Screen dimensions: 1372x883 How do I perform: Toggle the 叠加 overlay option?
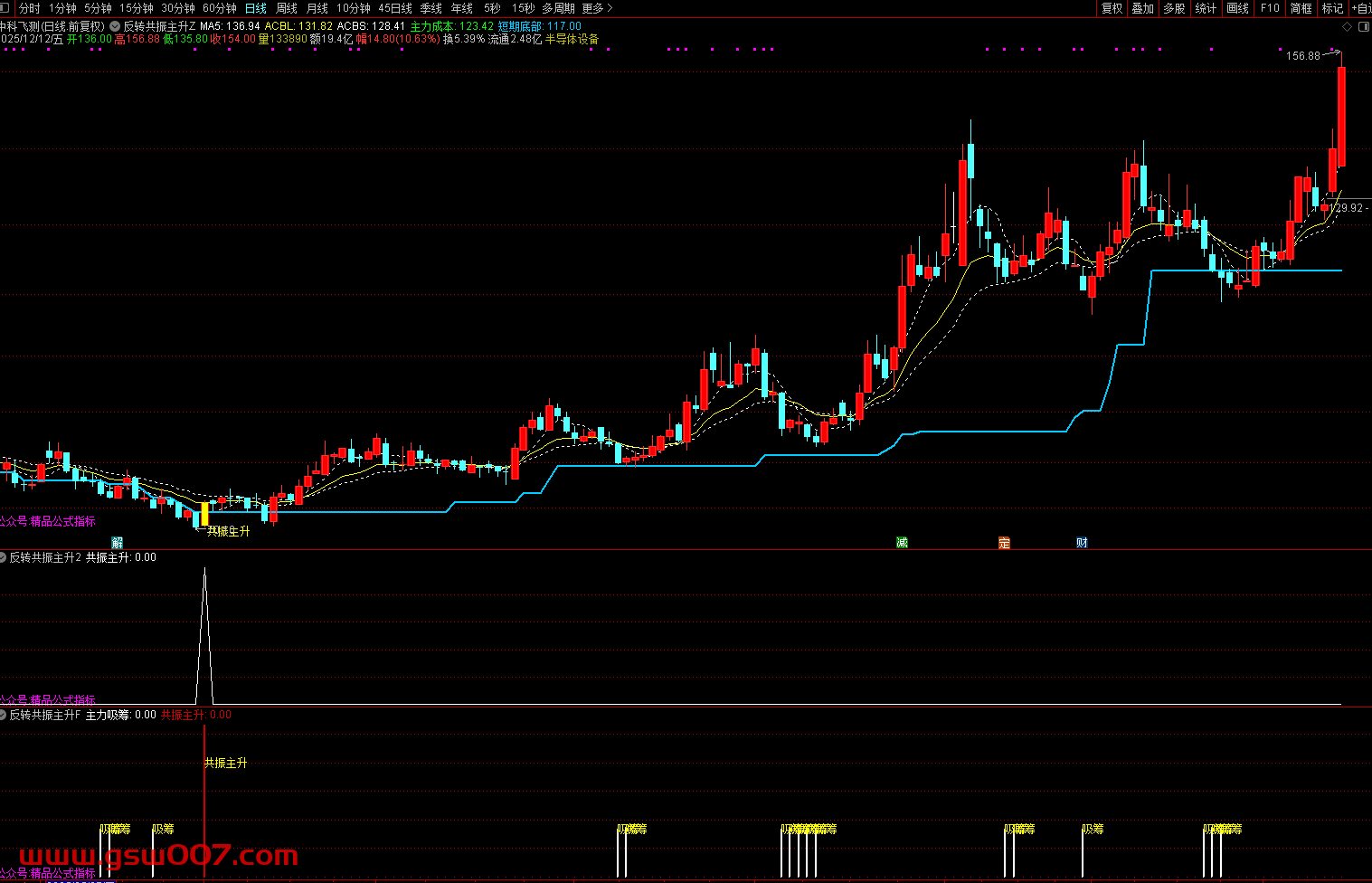click(x=1142, y=8)
